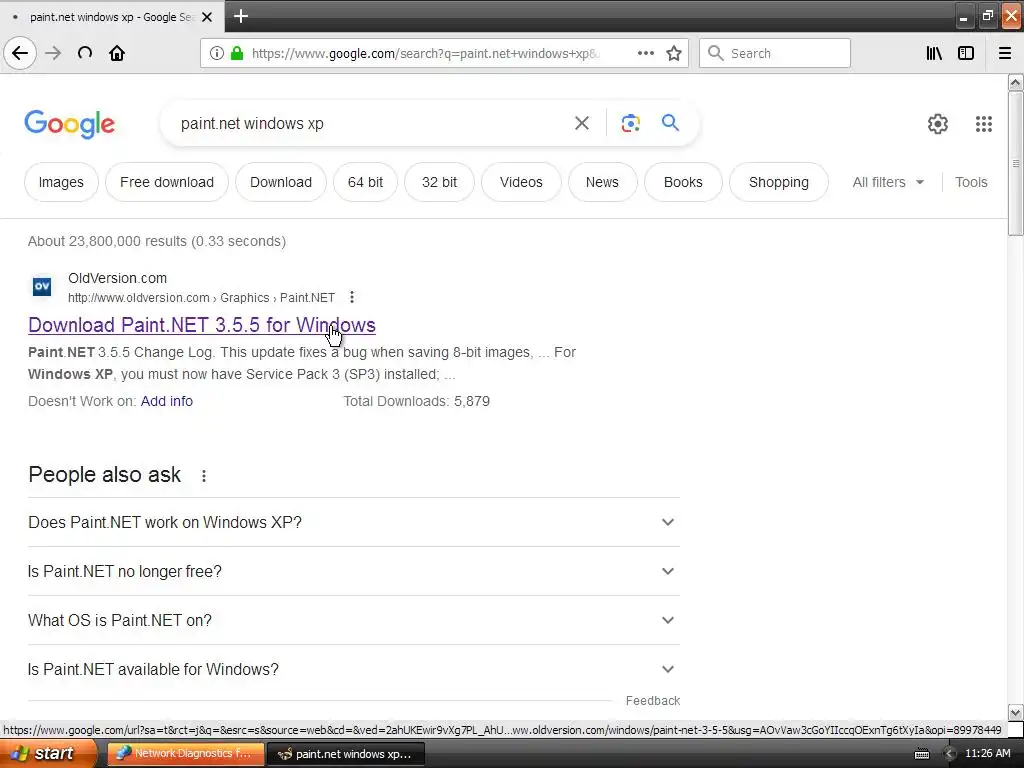This screenshot has height=768, width=1024.
Task: Select the Free download filter chip
Action: click(x=167, y=182)
